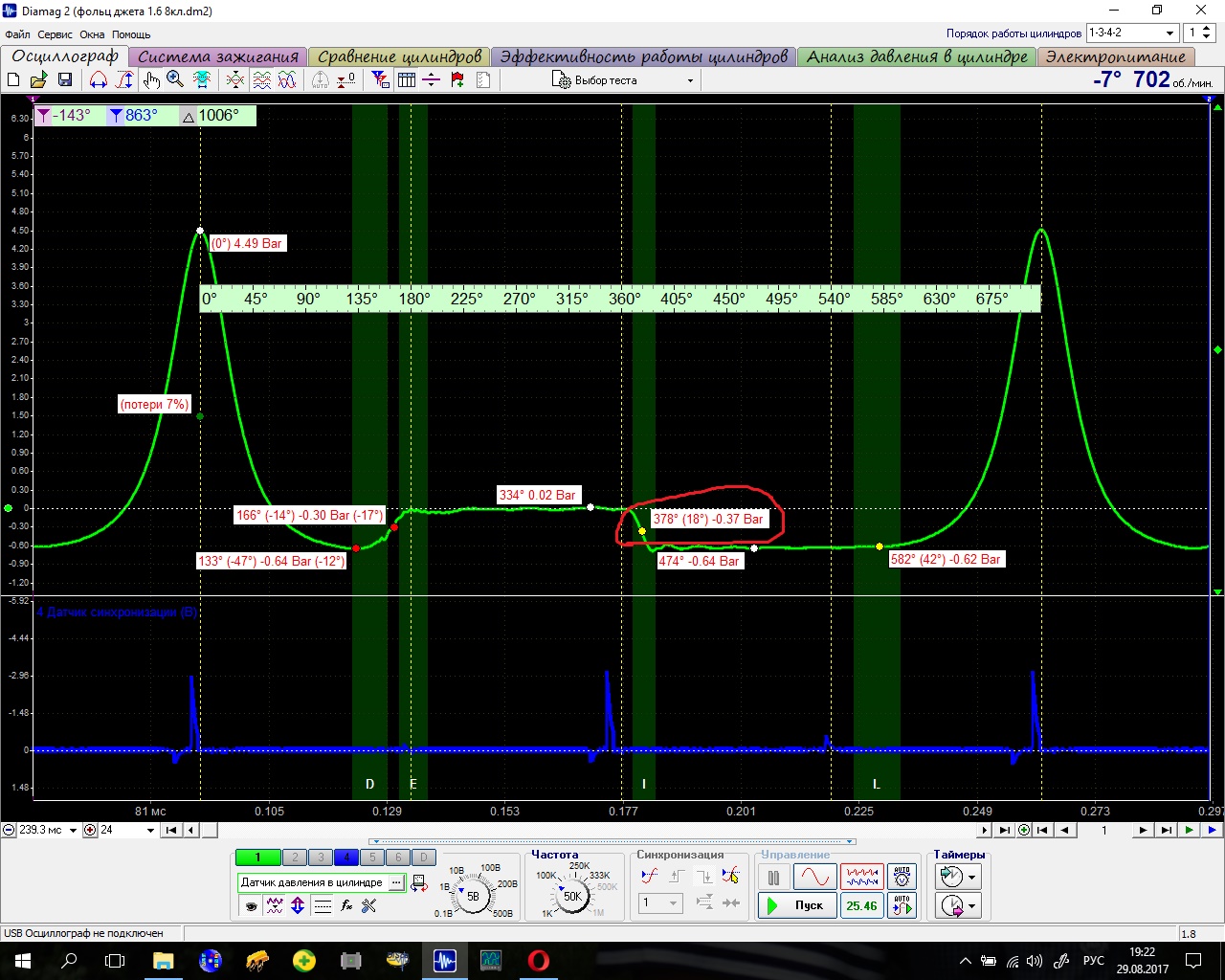Open Эффективность работы цилиндров tab
This screenshot has width=1225, height=980.
coord(643,56)
